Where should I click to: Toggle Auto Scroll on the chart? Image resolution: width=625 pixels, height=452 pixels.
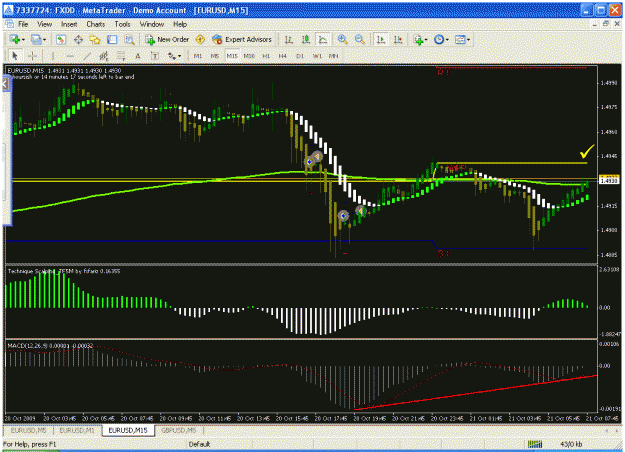[x=381, y=39]
